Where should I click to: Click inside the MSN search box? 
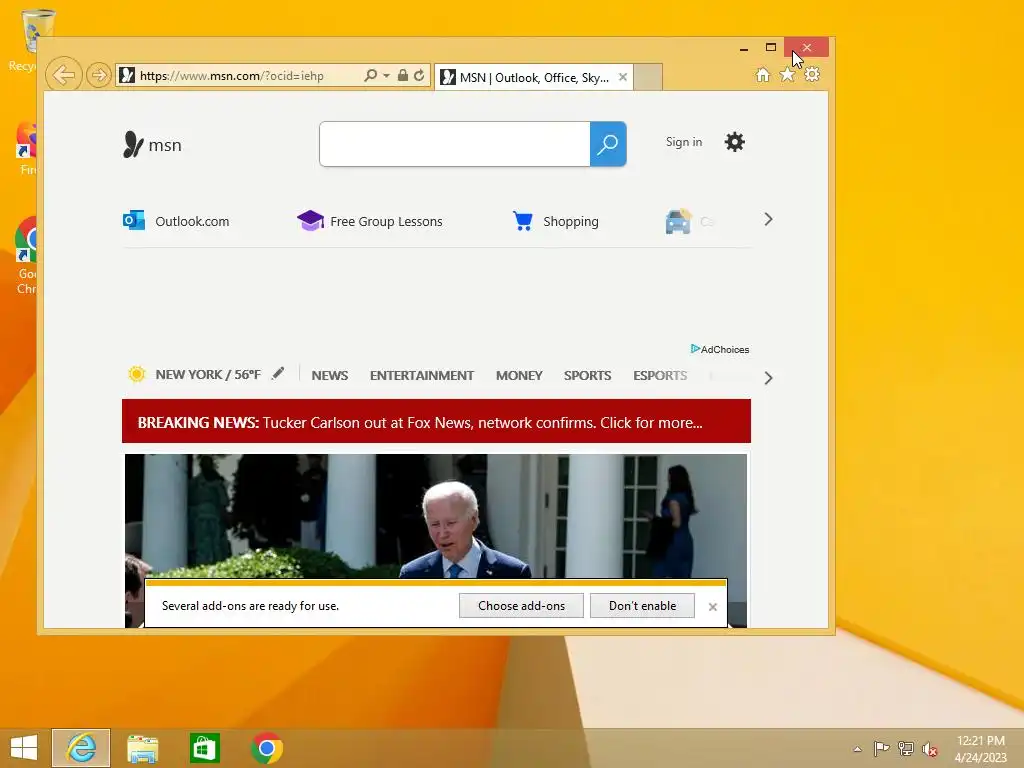[455, 144]
